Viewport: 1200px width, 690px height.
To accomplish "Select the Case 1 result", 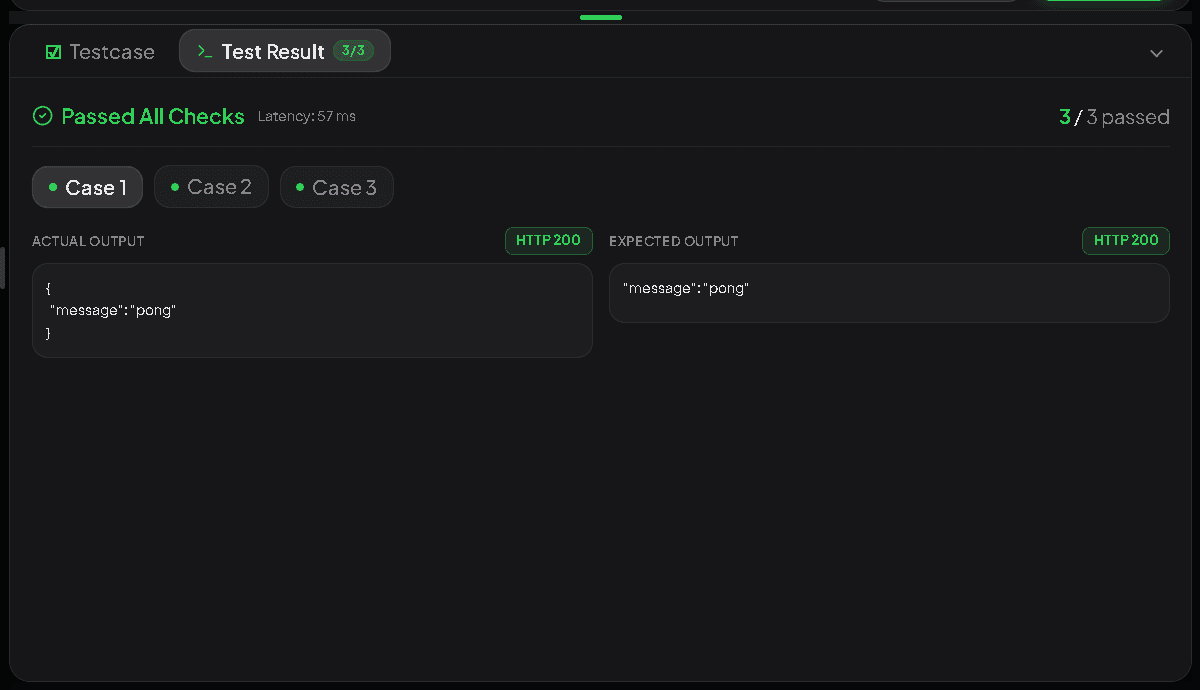I will (88, 187).
